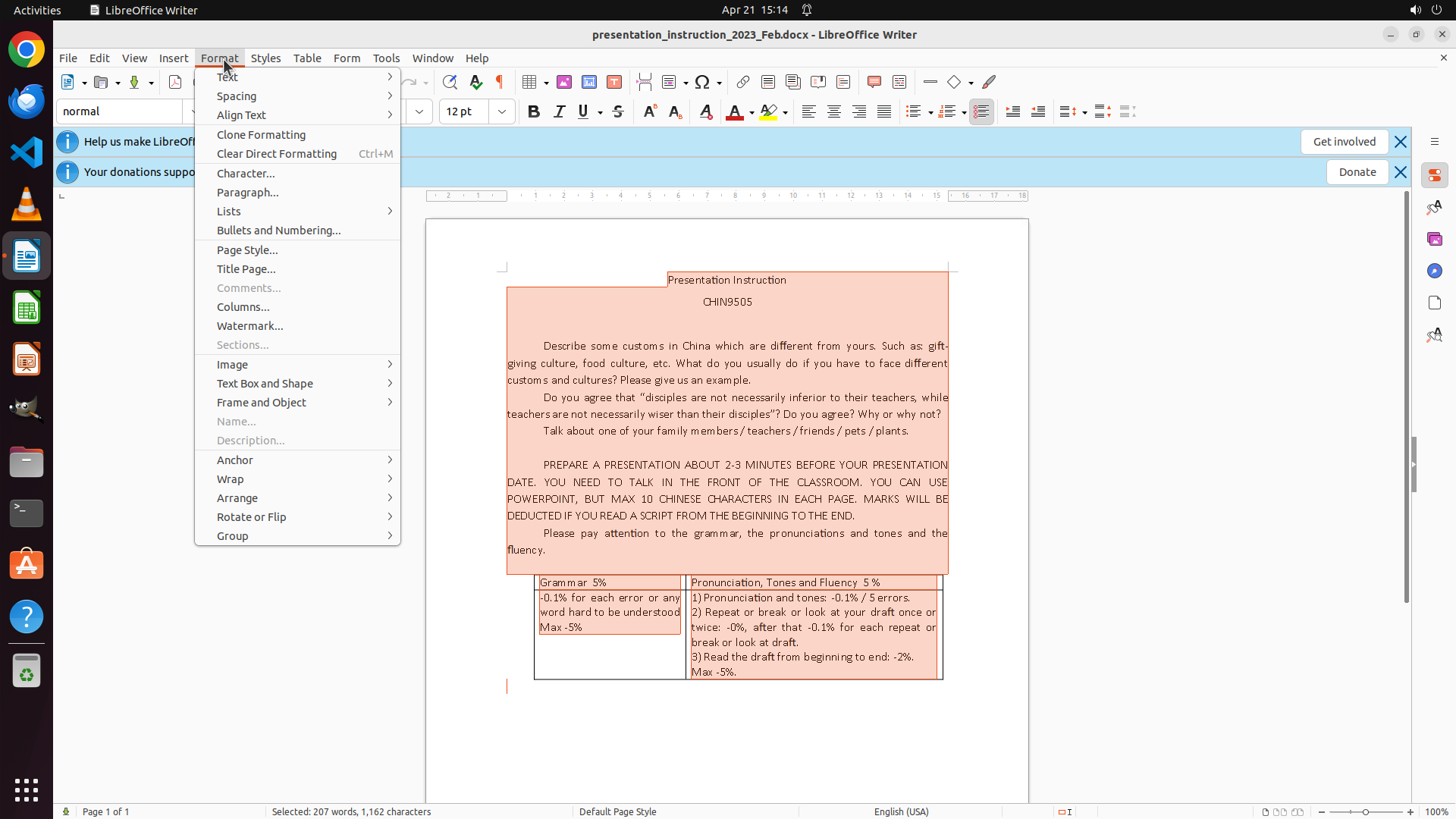Click the 12 pt font size field
1456x819 pixels.
click(464, 111)
